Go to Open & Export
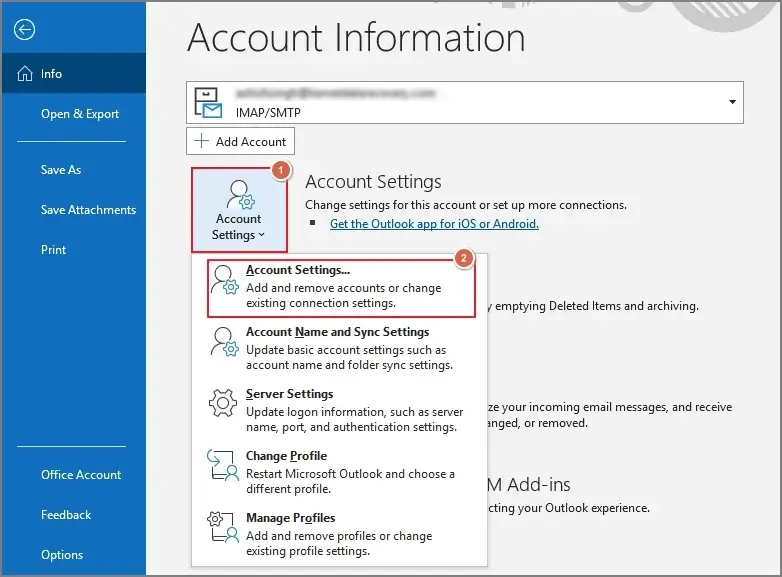This screenshot has height=577, width=782. pos(80,114)
